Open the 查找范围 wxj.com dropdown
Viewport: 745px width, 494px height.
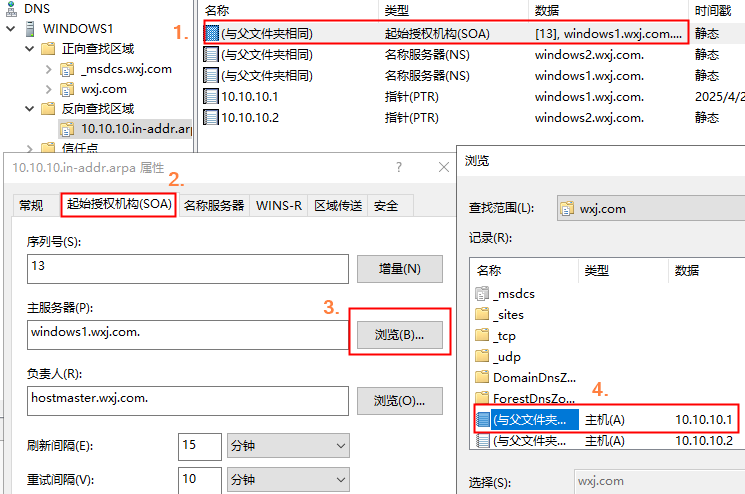(651, 209)
